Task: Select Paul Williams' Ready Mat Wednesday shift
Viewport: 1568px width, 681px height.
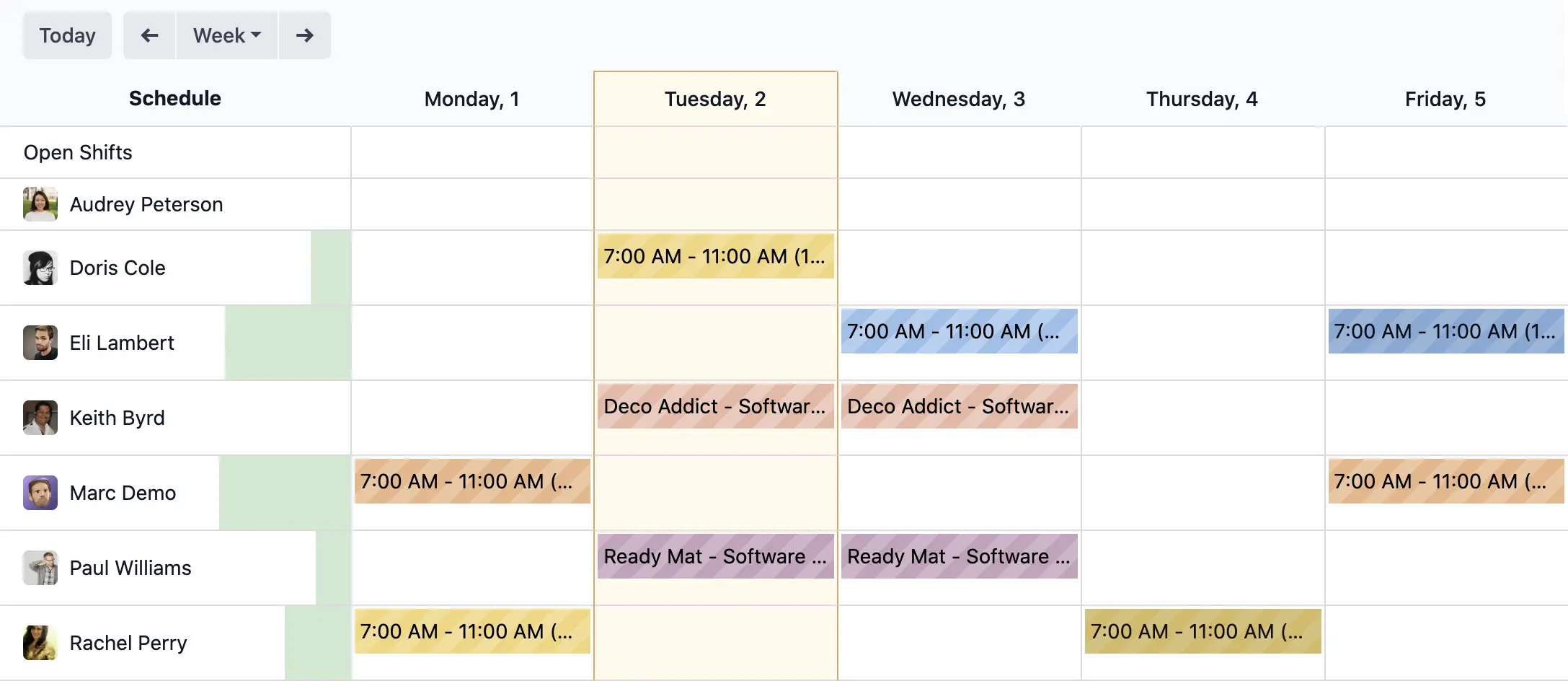Action: [x=959, y=556]
